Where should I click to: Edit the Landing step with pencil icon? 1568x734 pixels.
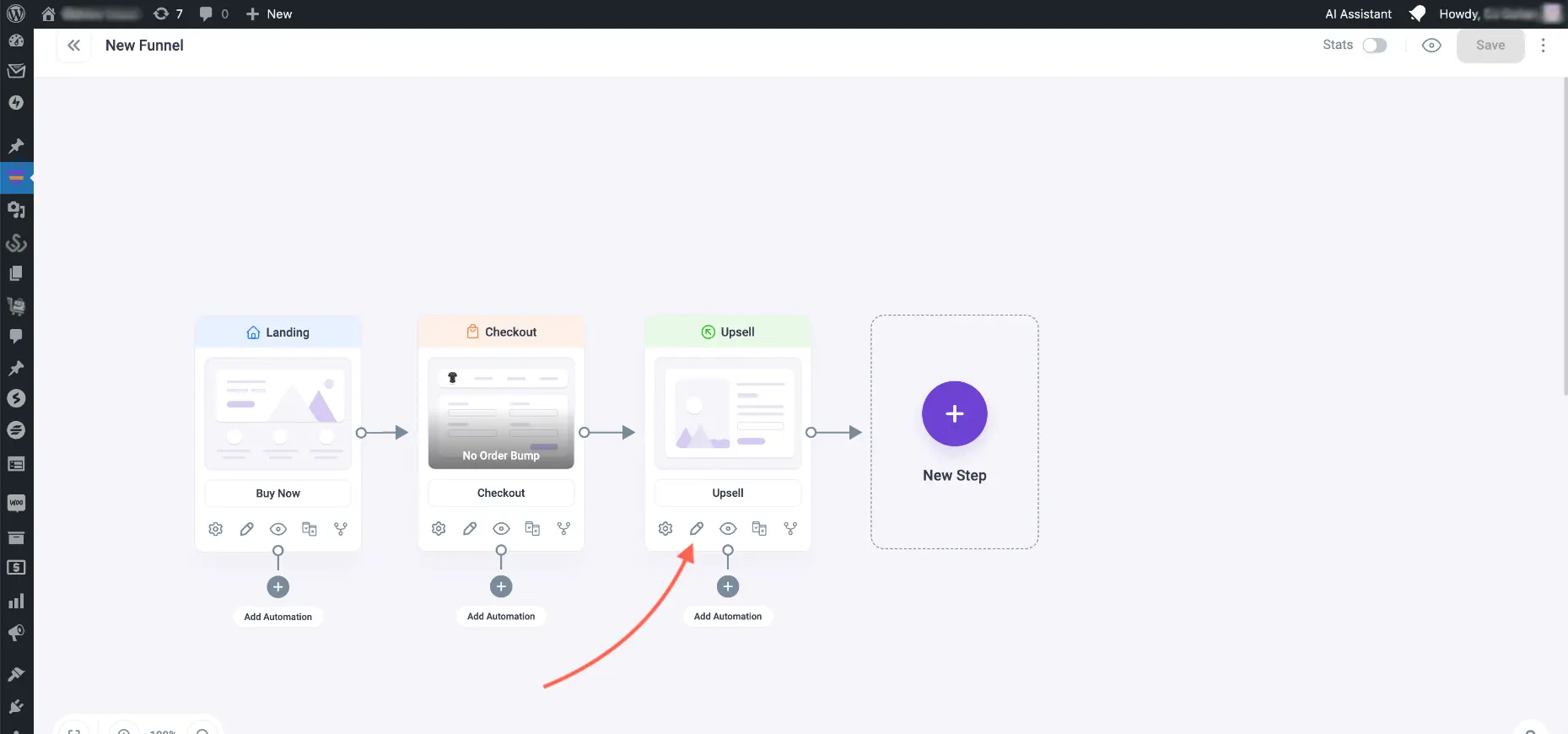247,529
